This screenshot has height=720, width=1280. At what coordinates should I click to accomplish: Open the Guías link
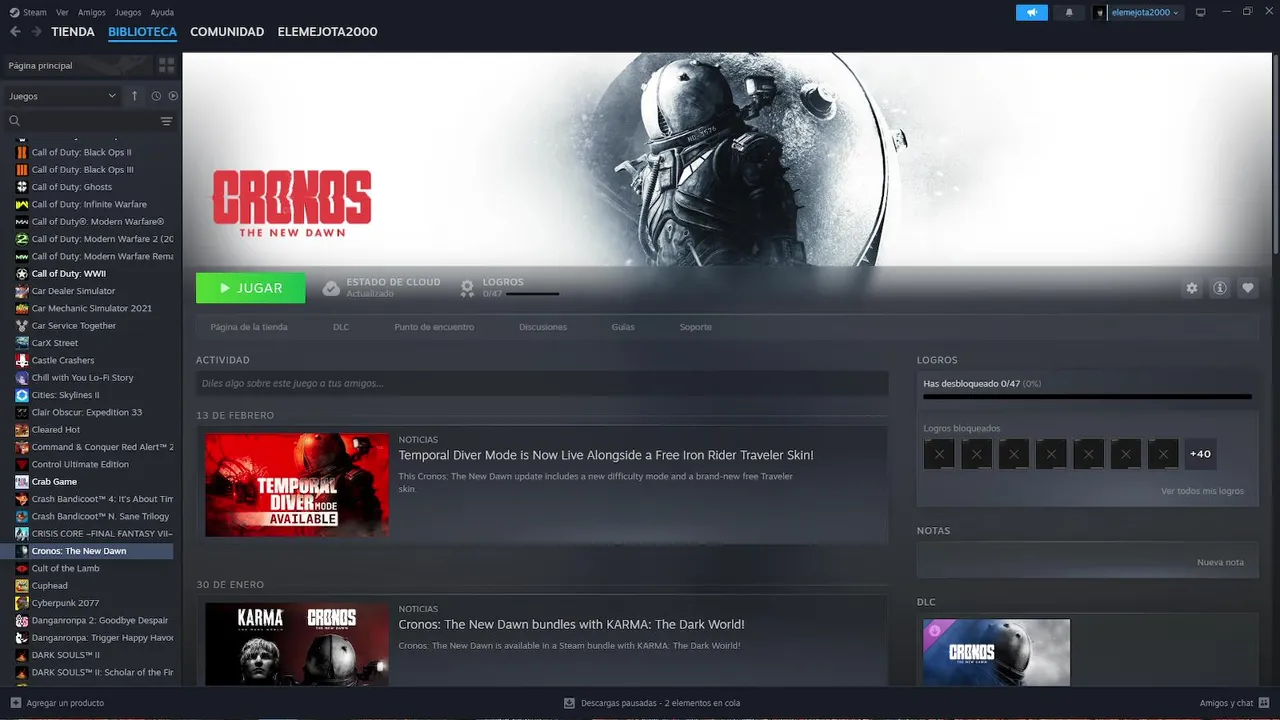[623, 327]
